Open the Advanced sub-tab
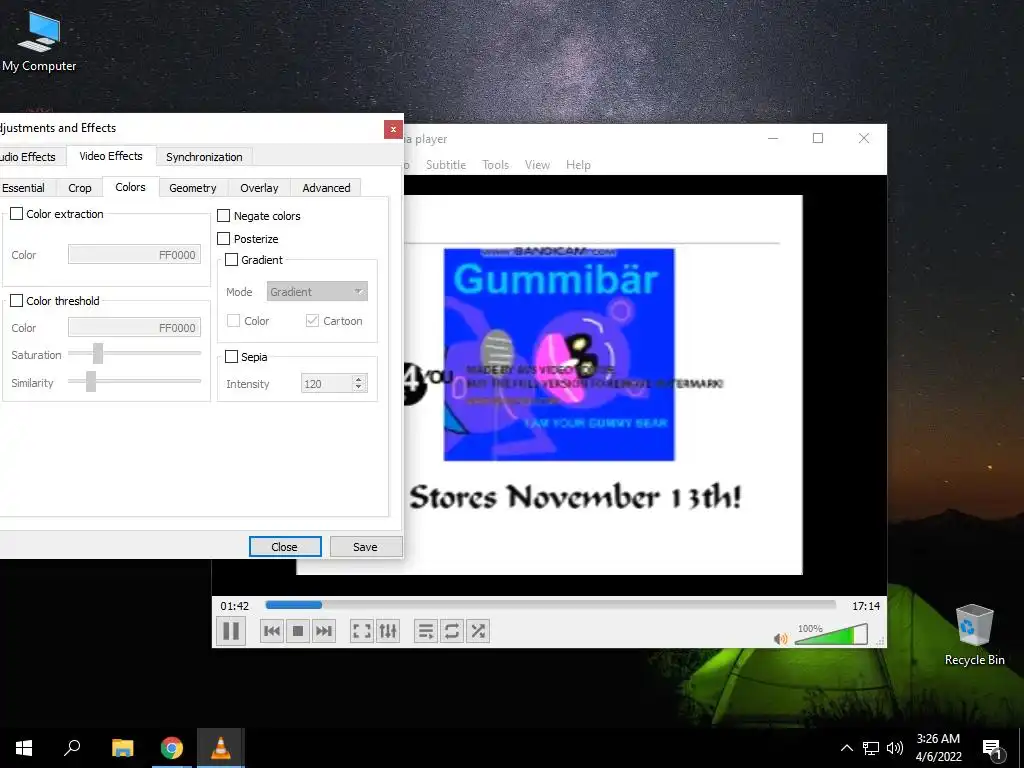The width and height of the screenshot is (1024, 768). tap(327, 187)
